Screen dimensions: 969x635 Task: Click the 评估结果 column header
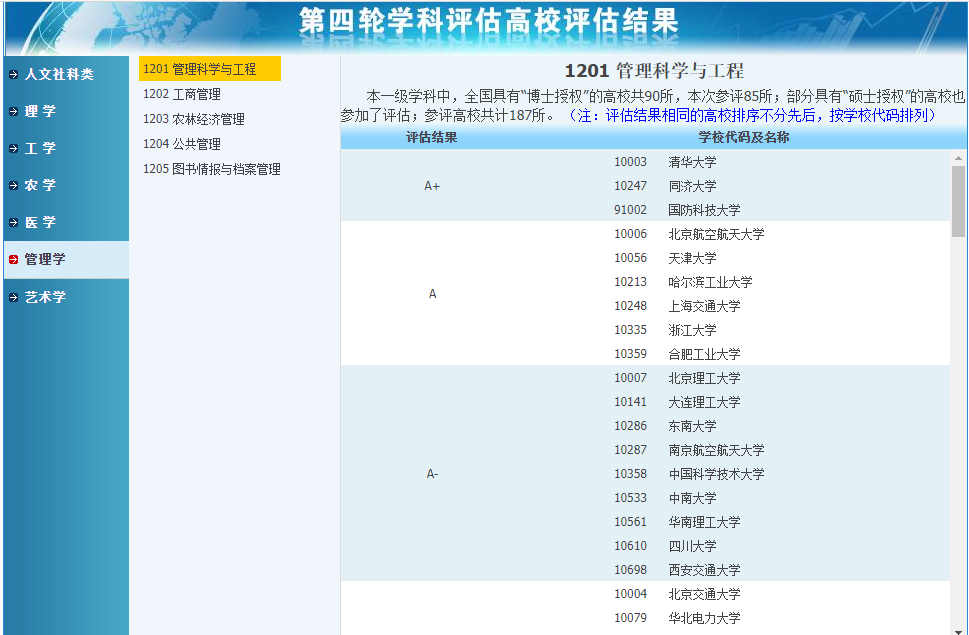[431, 137]
